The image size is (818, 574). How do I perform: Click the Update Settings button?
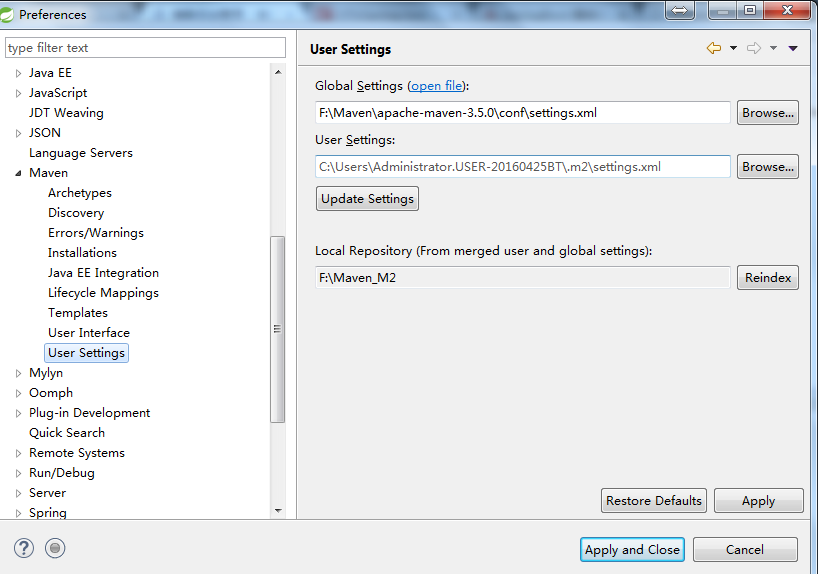[x=367, y=199]
